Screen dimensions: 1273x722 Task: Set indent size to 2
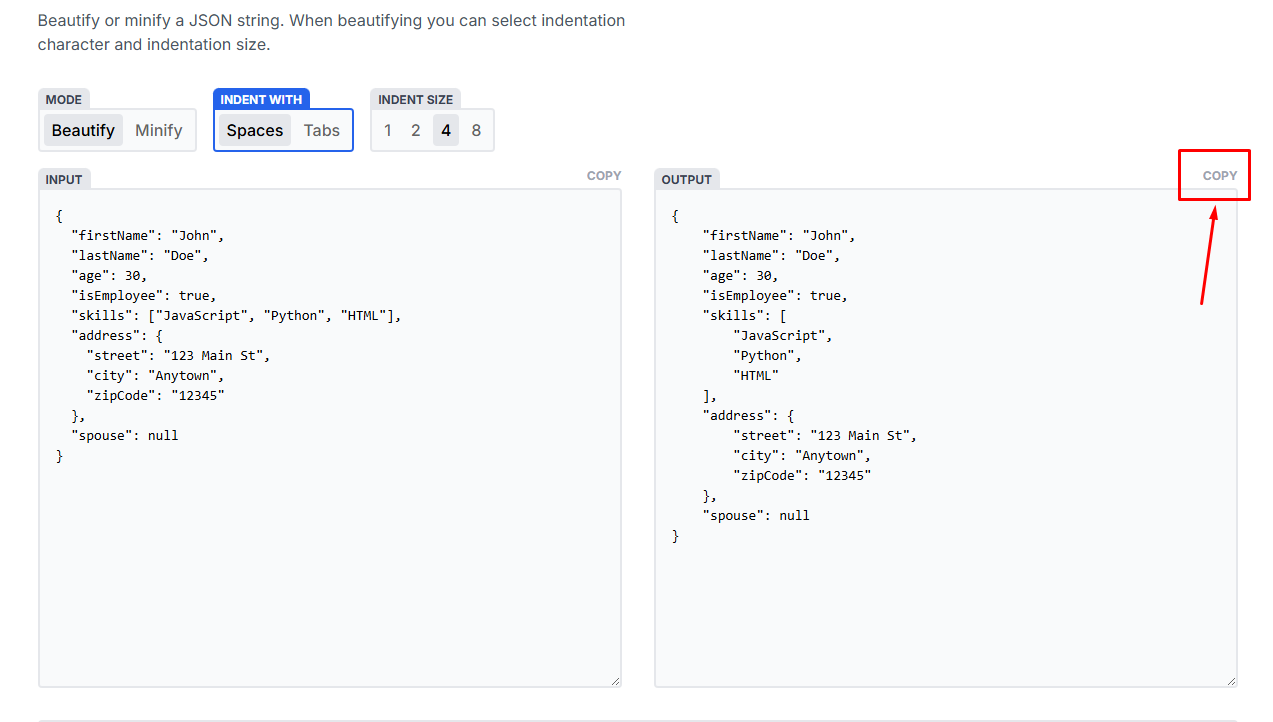(x=415, y=130)
